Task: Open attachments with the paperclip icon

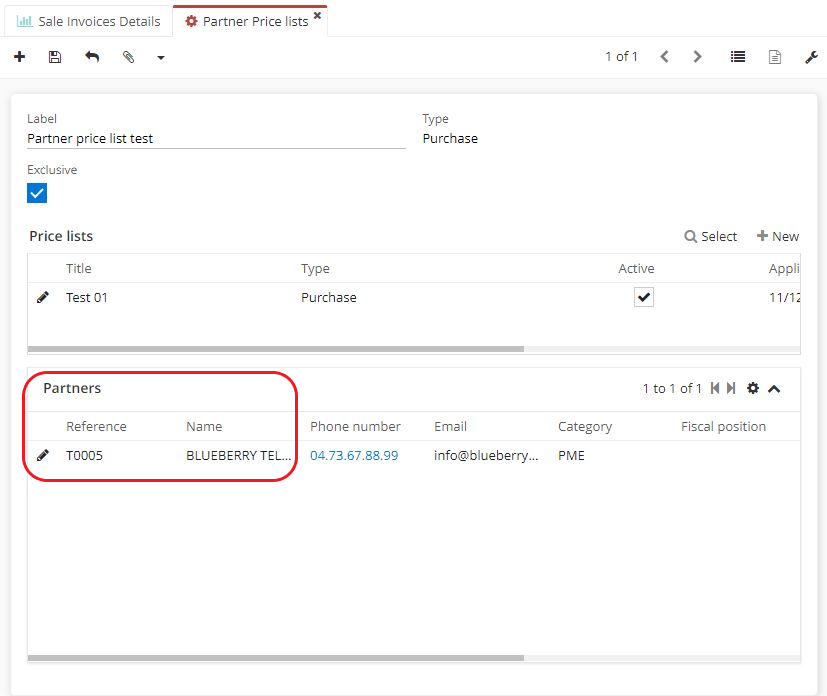Action: tap(128, 57)
